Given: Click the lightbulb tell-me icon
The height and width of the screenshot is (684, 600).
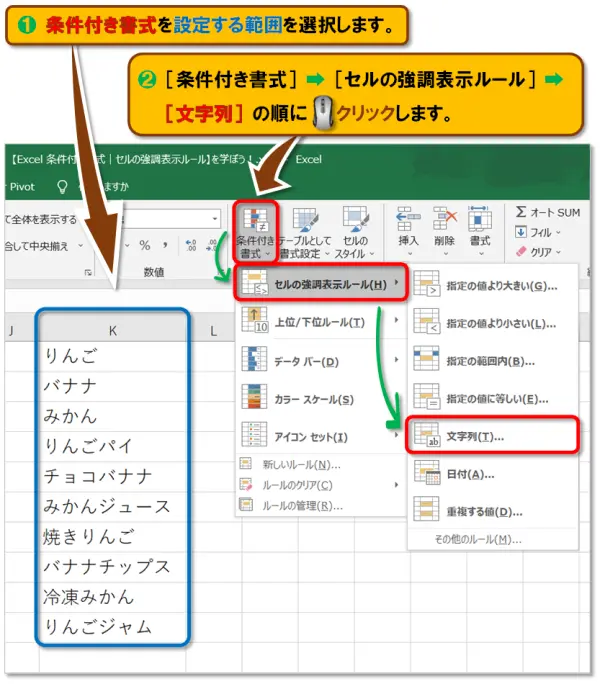Looking at the screenshot, I should [x=62, y=187].
